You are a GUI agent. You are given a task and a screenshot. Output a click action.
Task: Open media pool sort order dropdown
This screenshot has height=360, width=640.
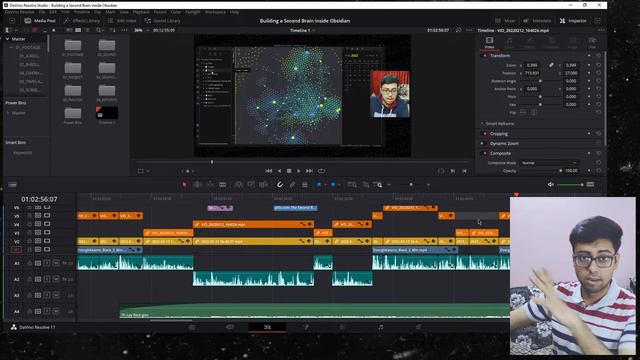tap(112, 30)
